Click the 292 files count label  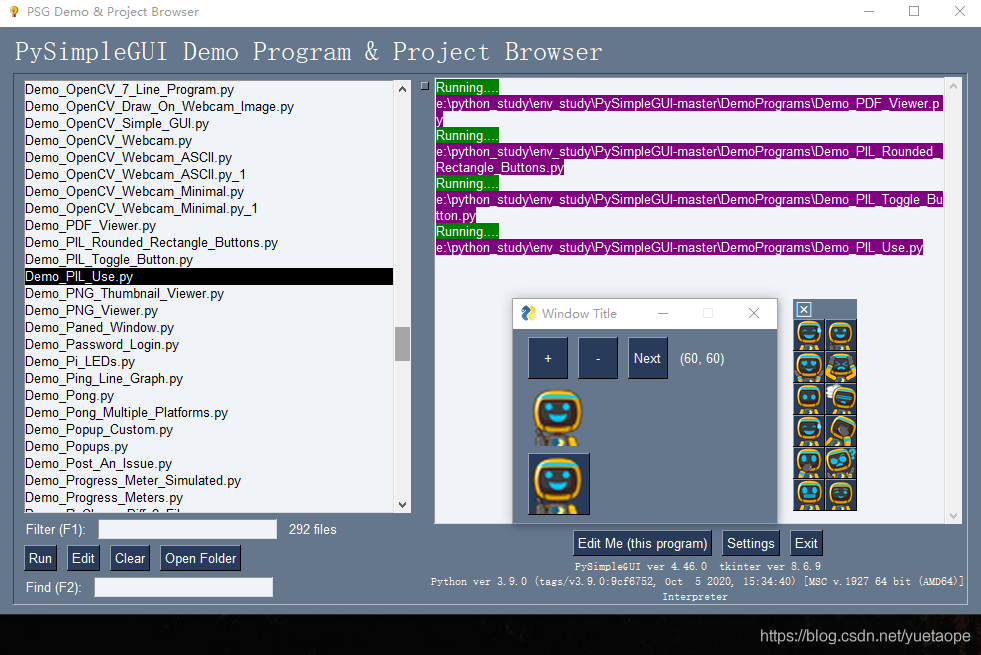click(312, 529)
